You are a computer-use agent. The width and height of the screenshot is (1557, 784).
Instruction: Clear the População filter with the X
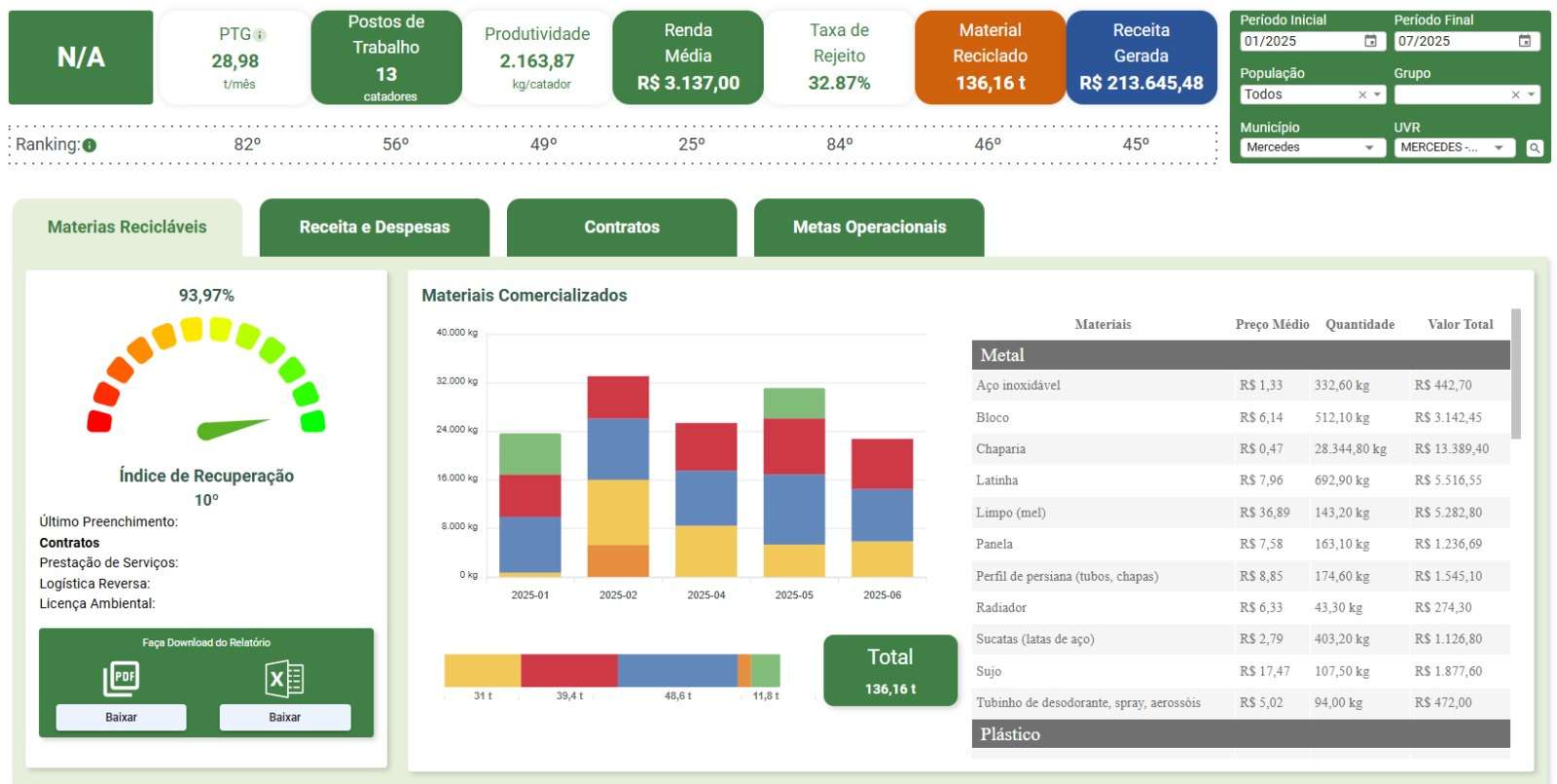[x=1362, y=94]
